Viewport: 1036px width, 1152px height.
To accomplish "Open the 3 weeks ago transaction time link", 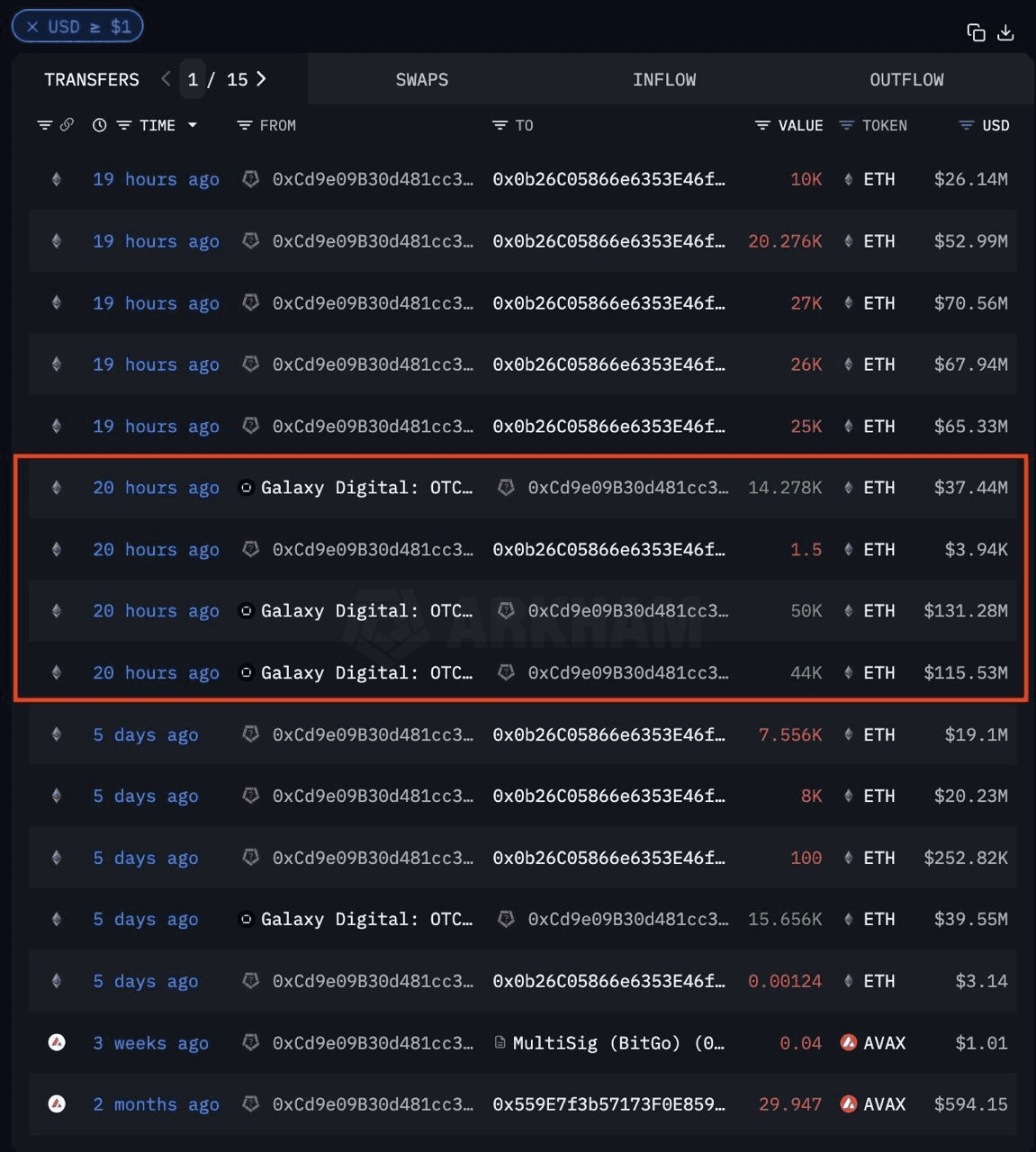I will point(151,1044).
